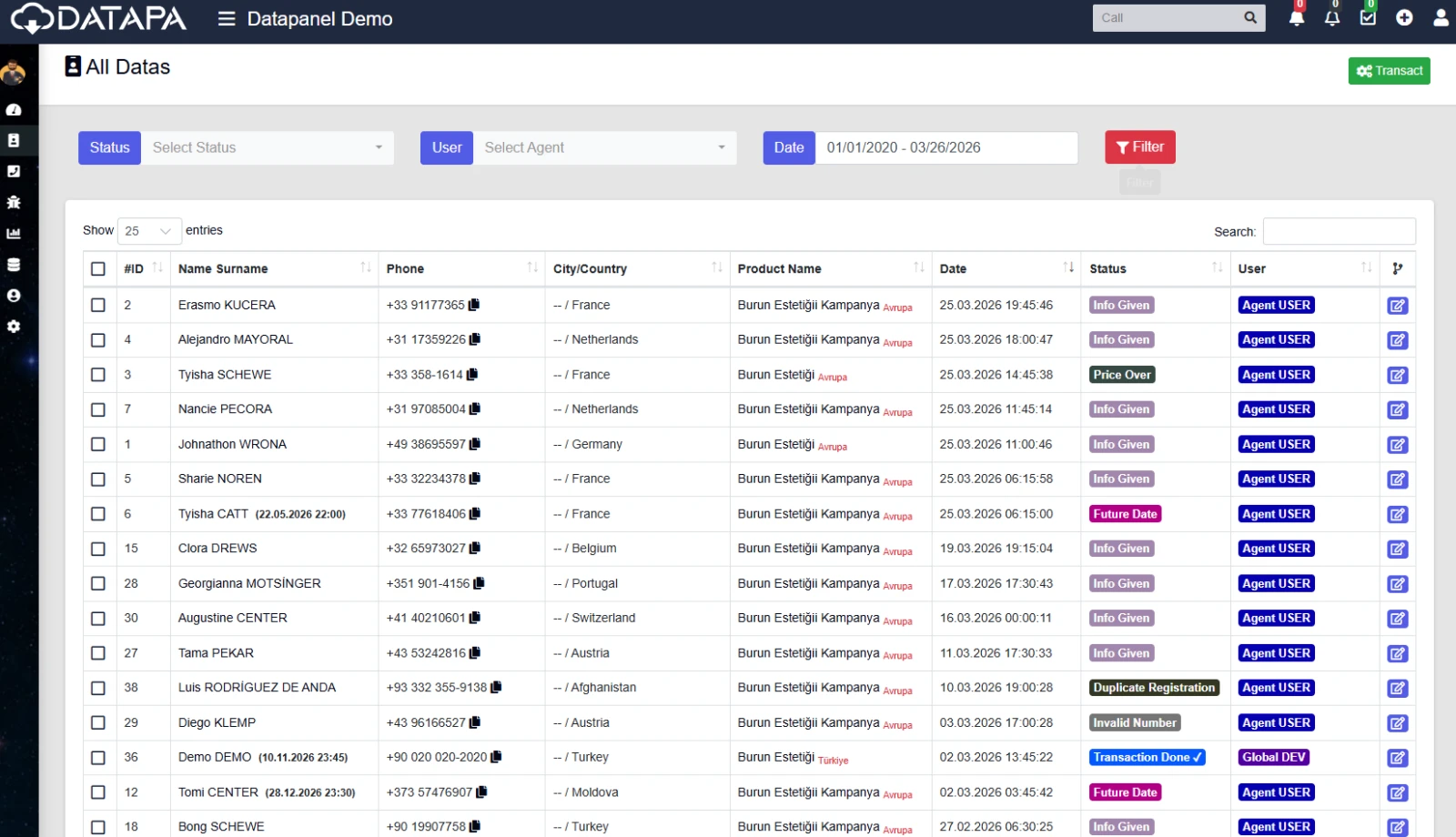Open the show entries count dropdown
The image size is (1456, 837).
tap(148, 231)
